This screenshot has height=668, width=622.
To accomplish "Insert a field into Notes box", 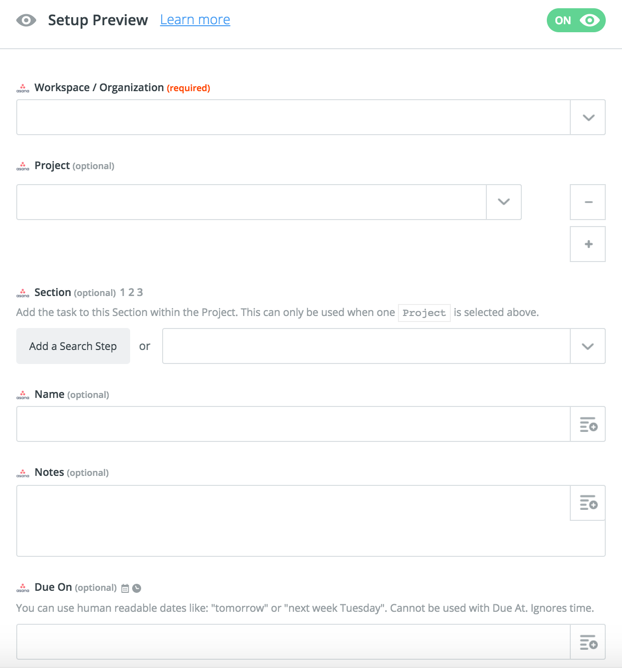I will click(588, 503).
